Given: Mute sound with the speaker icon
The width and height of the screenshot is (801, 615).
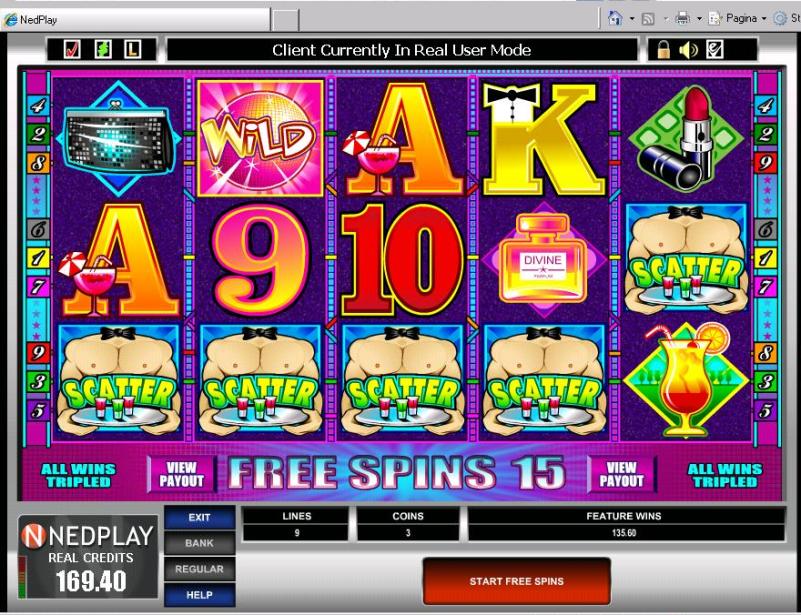Looking at the screenshot, I should (x=688, y=50).
